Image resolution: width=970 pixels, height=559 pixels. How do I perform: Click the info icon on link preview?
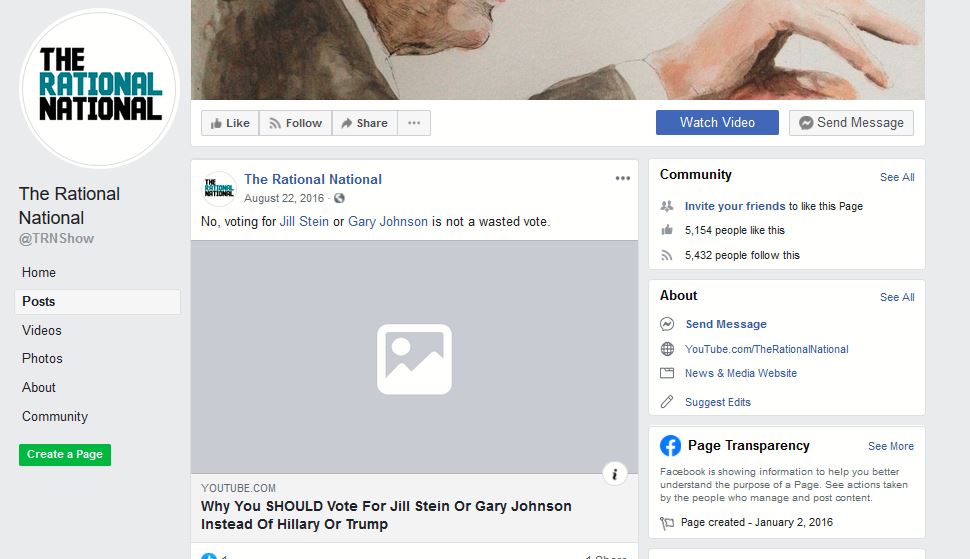(x=614, y=474)
